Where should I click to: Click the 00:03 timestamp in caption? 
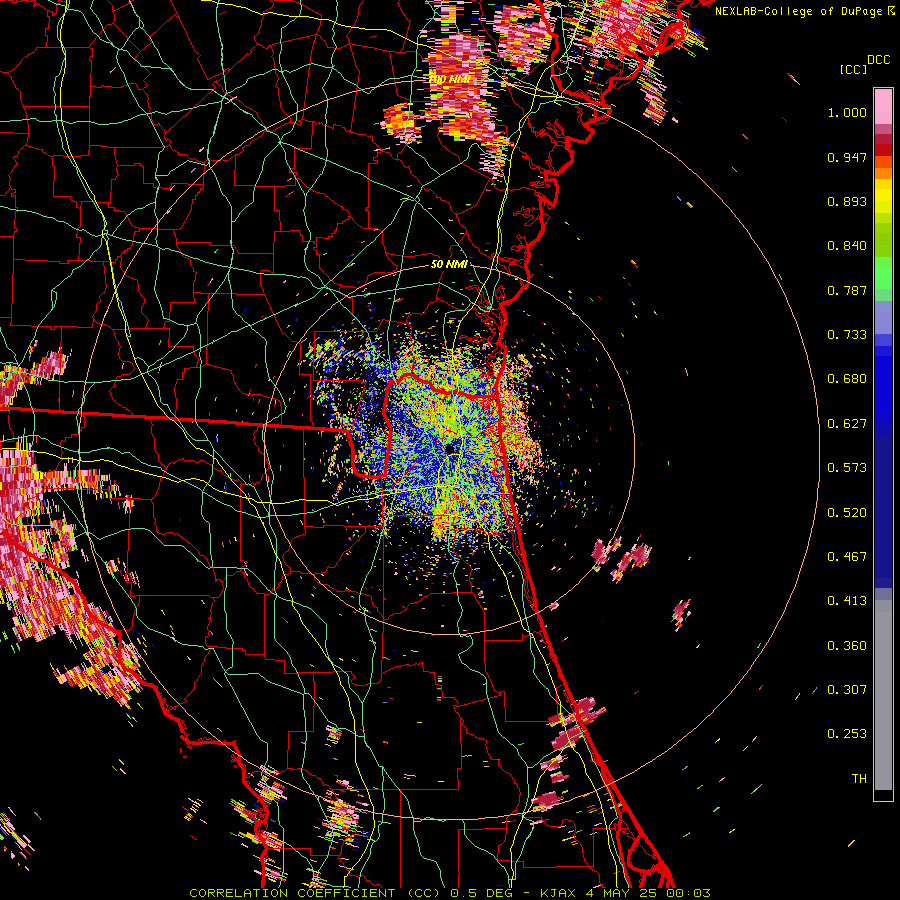click(x=689, y=893)
